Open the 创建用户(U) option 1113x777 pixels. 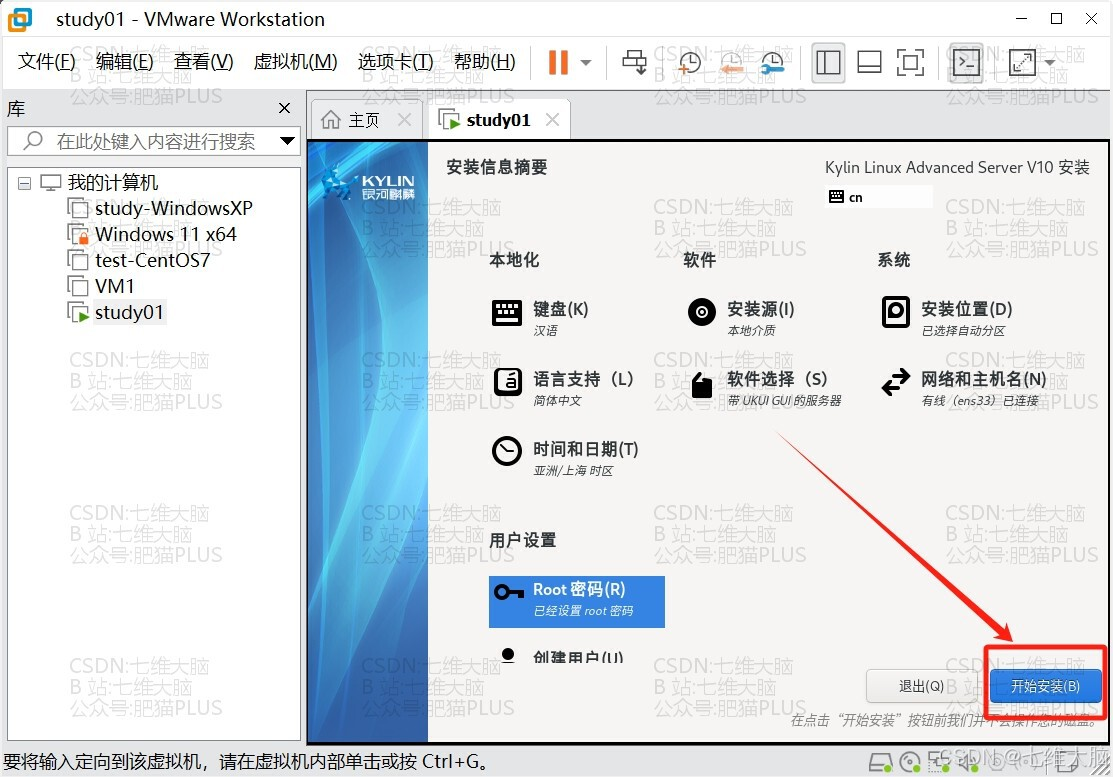[x=561, y=656]
